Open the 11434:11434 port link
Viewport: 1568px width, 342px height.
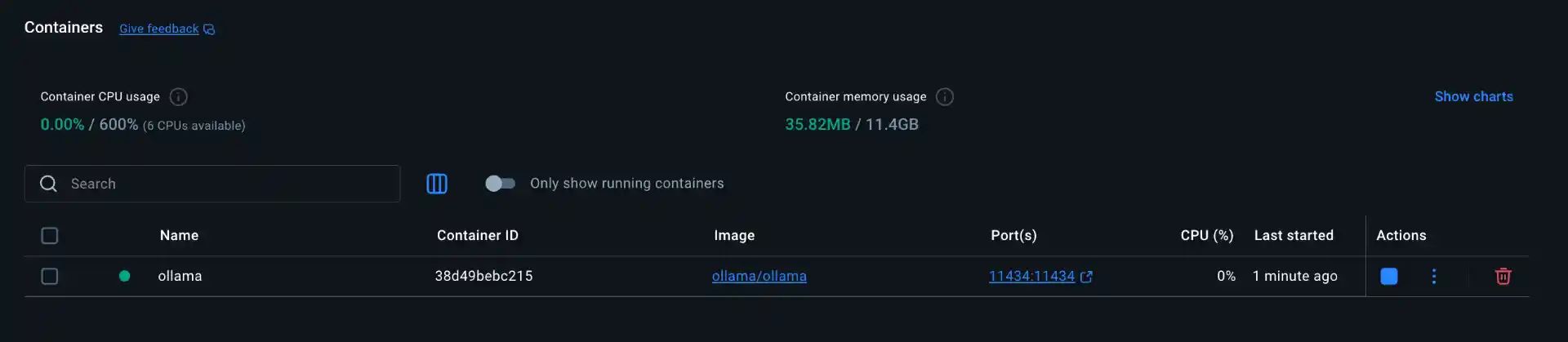[1031, 276]
